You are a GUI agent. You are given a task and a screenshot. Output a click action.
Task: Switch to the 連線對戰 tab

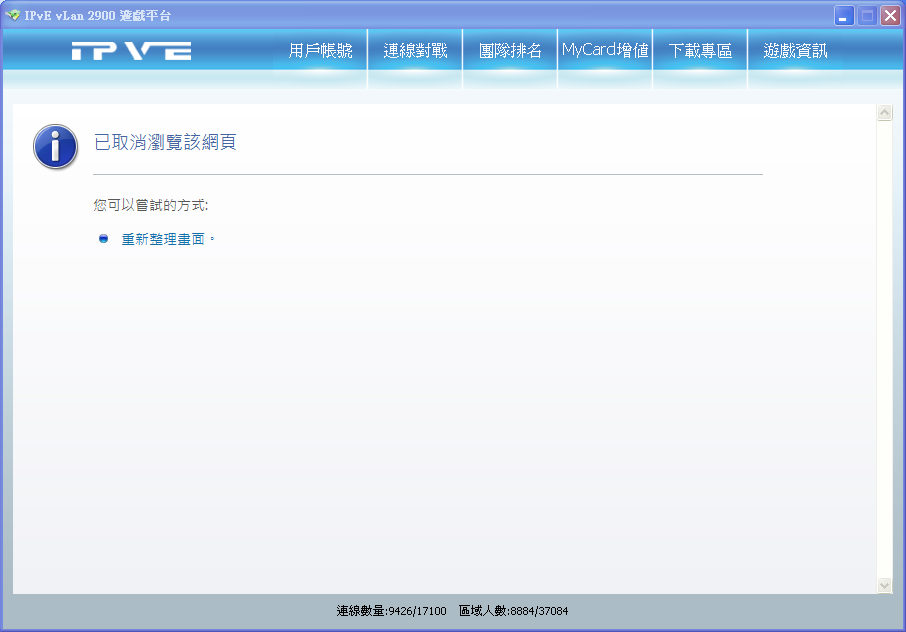415,51
